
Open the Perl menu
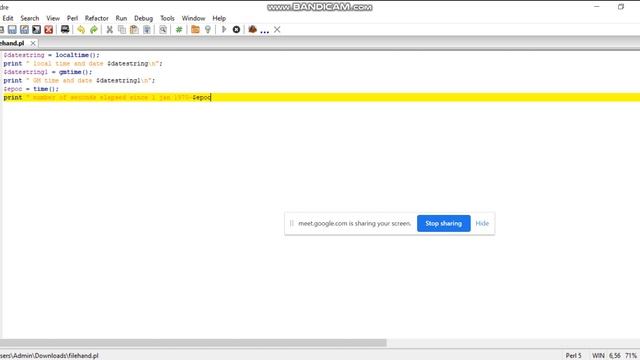(72, 18)
